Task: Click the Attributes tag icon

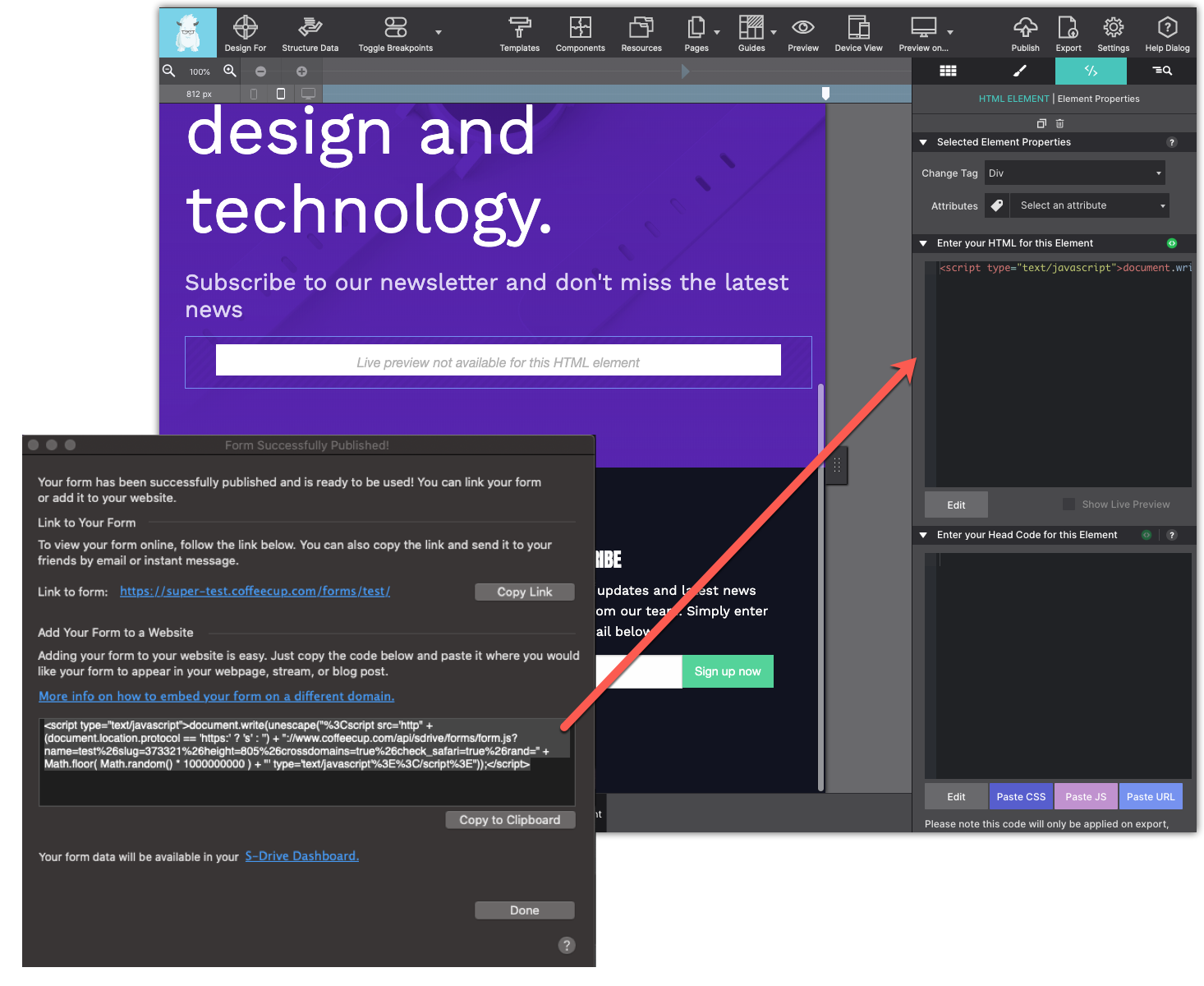Action: (997, 205)
